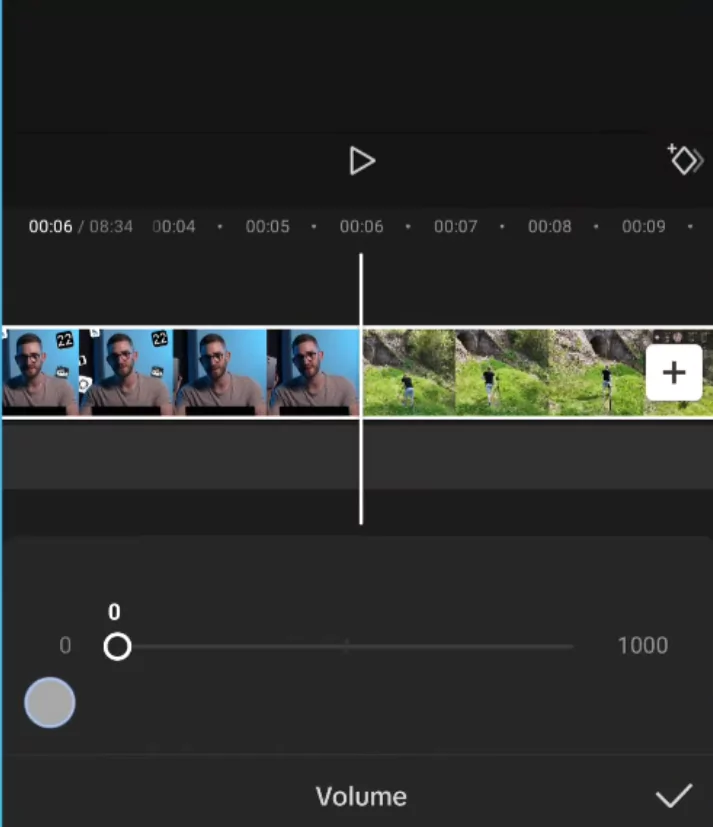Click the 00:06 ruler mark label
This screenshot has height=827, width=713.
point(361,226)
